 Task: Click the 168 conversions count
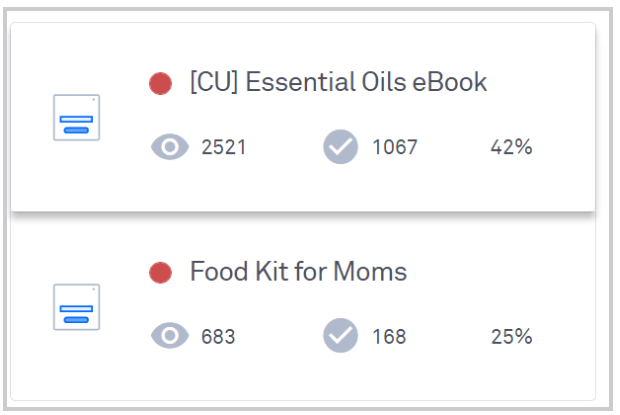point(389,336)
